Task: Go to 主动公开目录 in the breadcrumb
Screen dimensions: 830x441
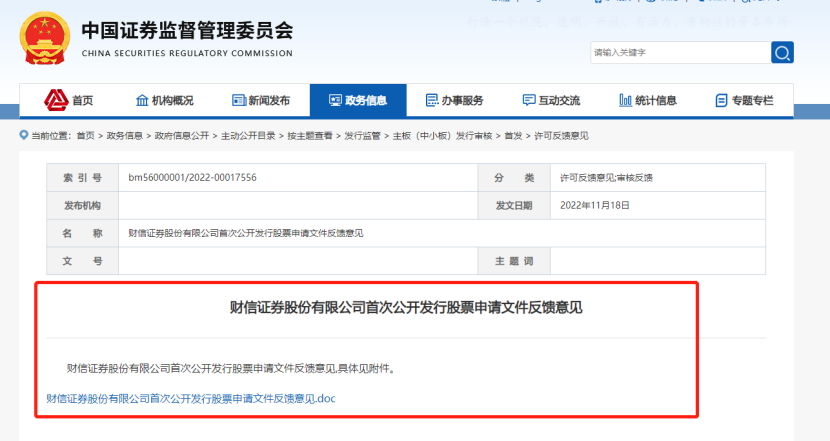Action: pyautogui.click(x=248, y=136)
